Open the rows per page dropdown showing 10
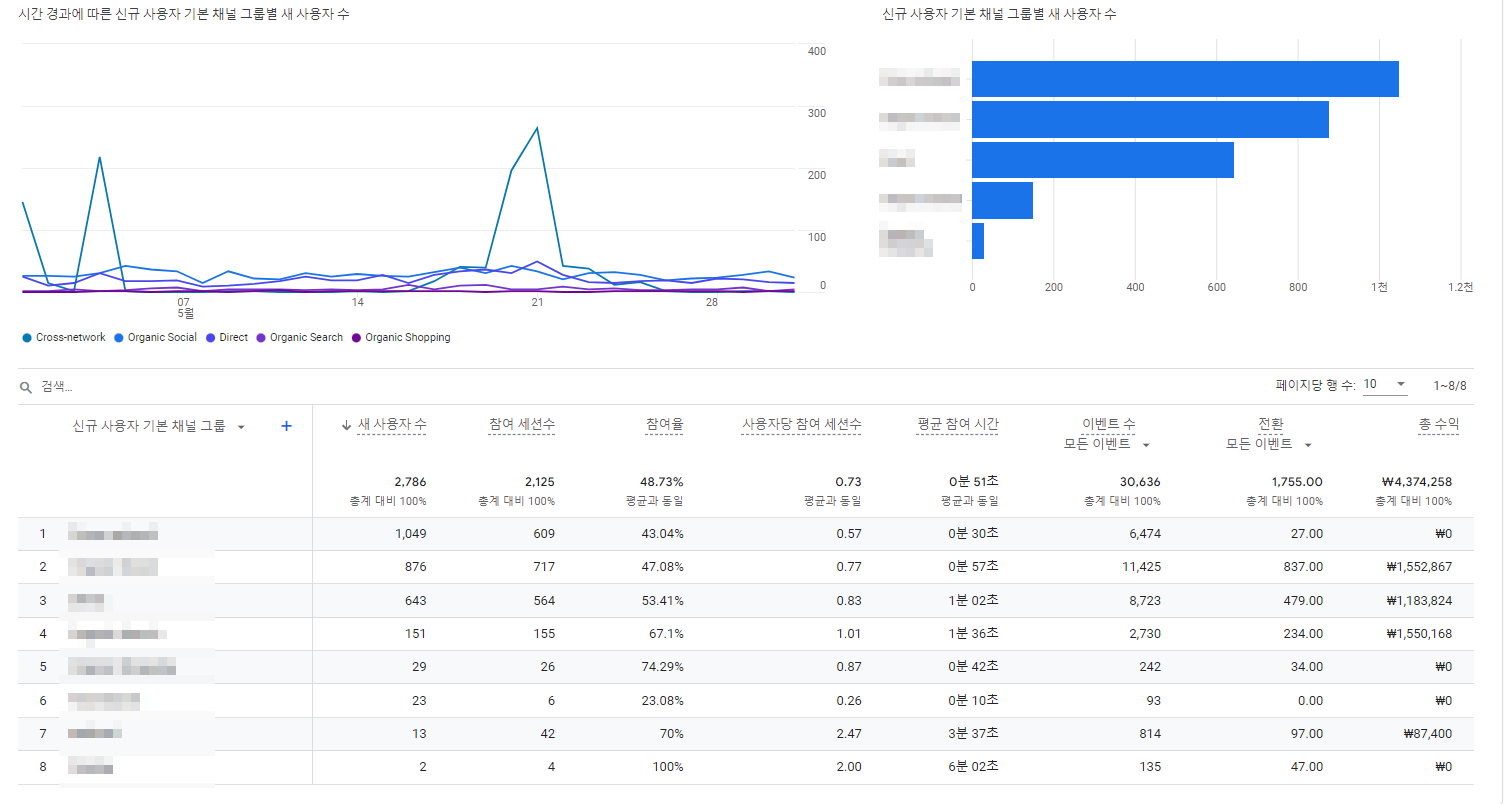 coord(1385,384)
